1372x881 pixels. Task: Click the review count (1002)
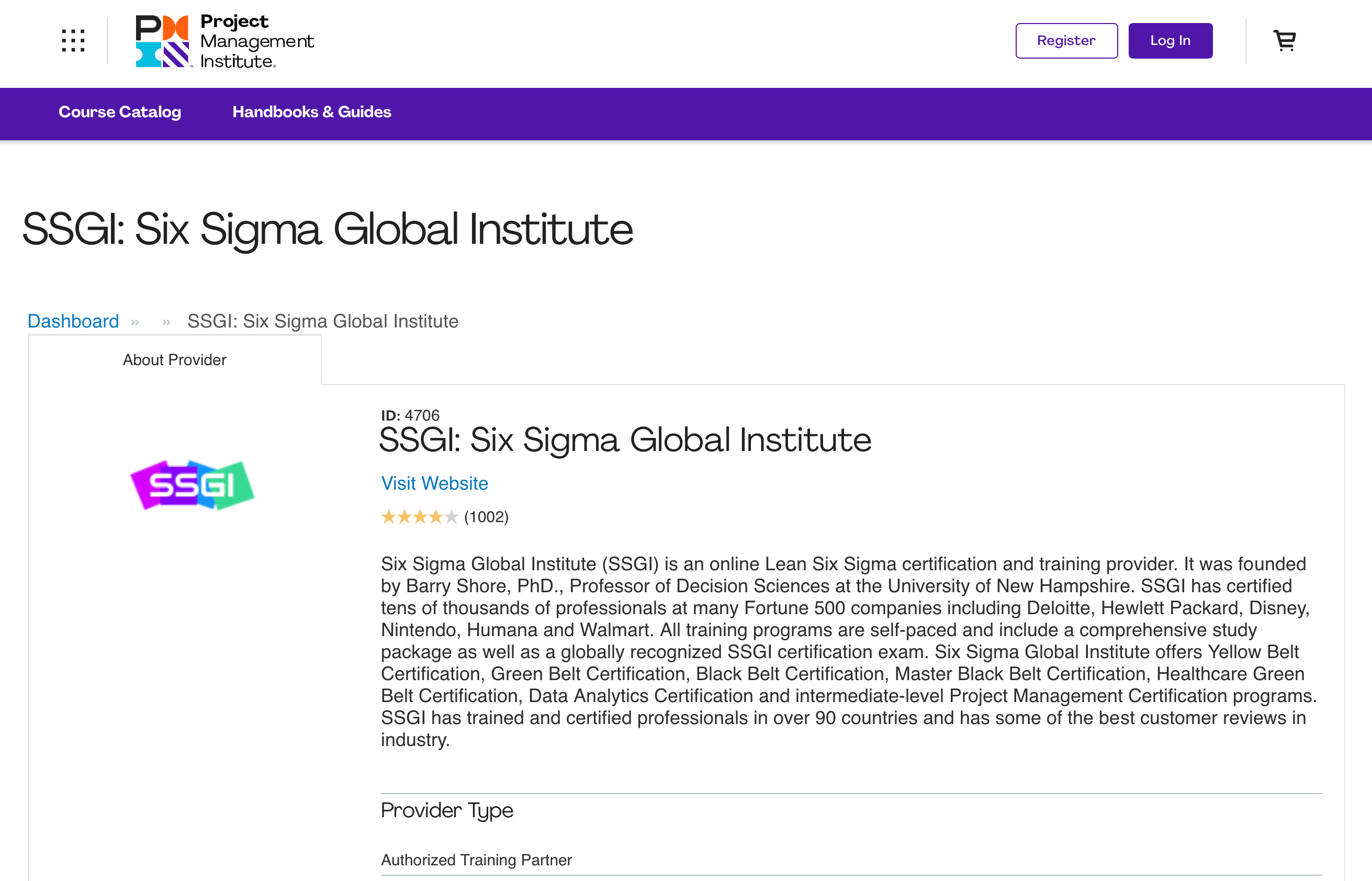click(486, 516)
